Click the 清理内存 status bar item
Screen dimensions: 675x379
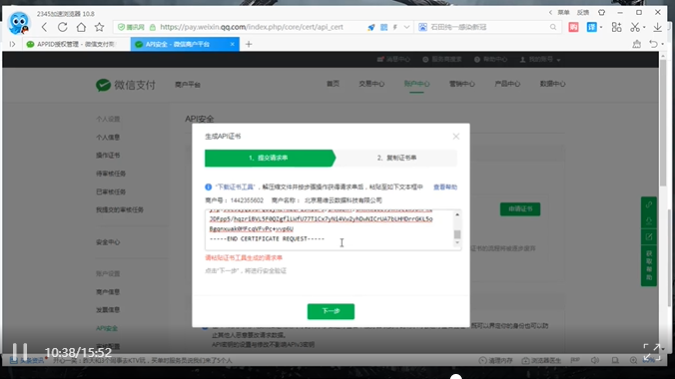(495, 360)
